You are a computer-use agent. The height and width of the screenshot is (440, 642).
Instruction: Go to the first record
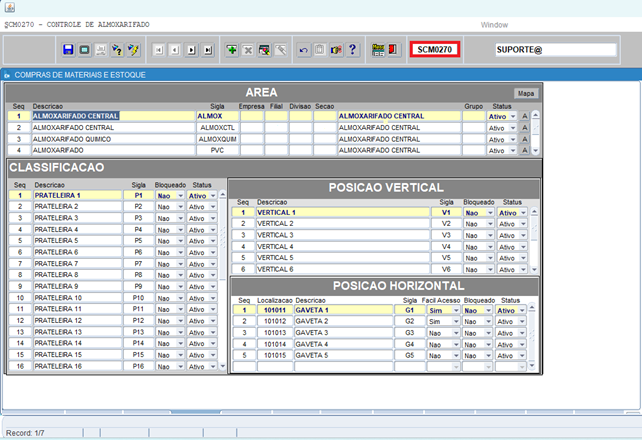point(158,50)
